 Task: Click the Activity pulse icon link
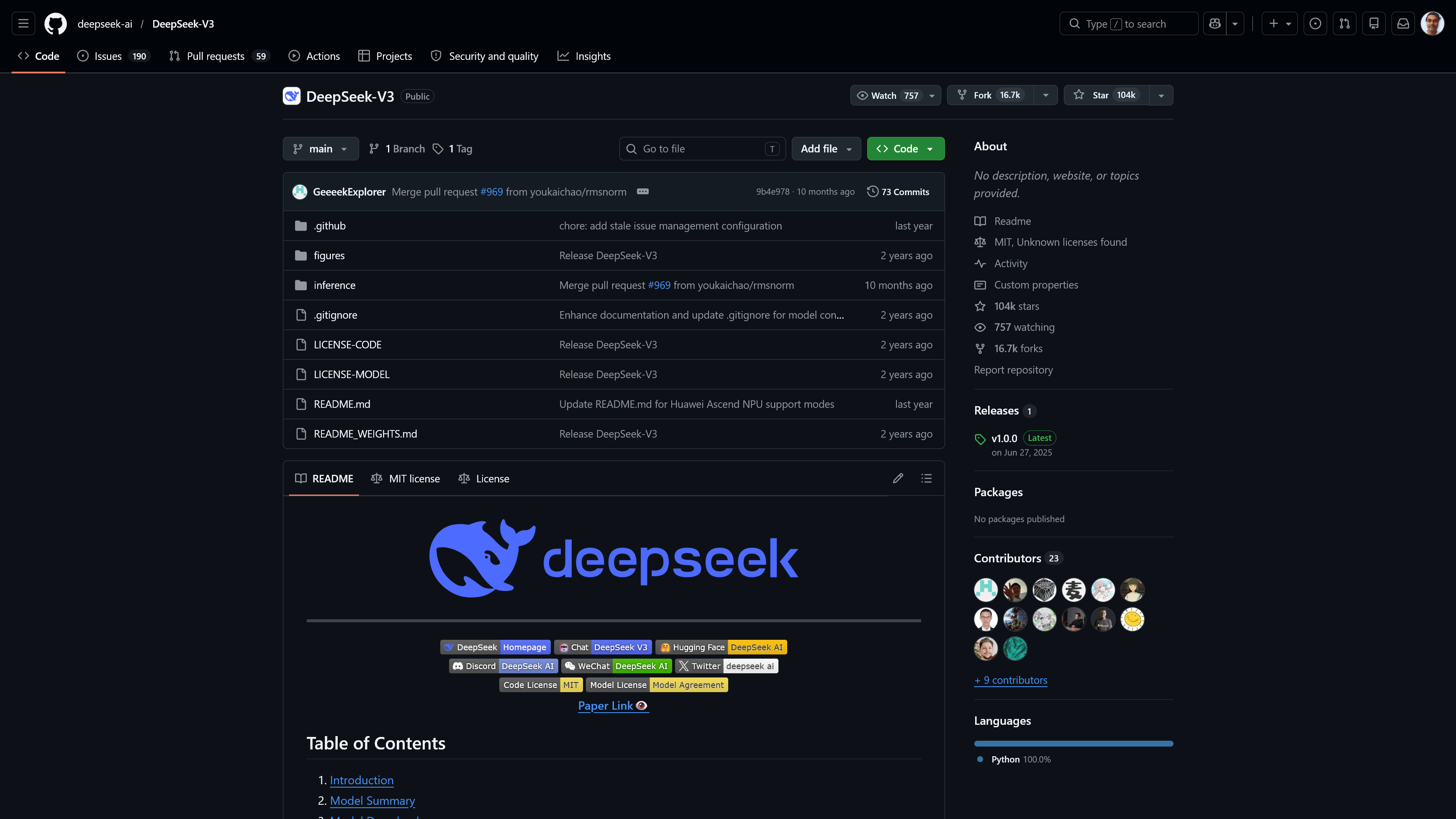click(x=980, y=263)
